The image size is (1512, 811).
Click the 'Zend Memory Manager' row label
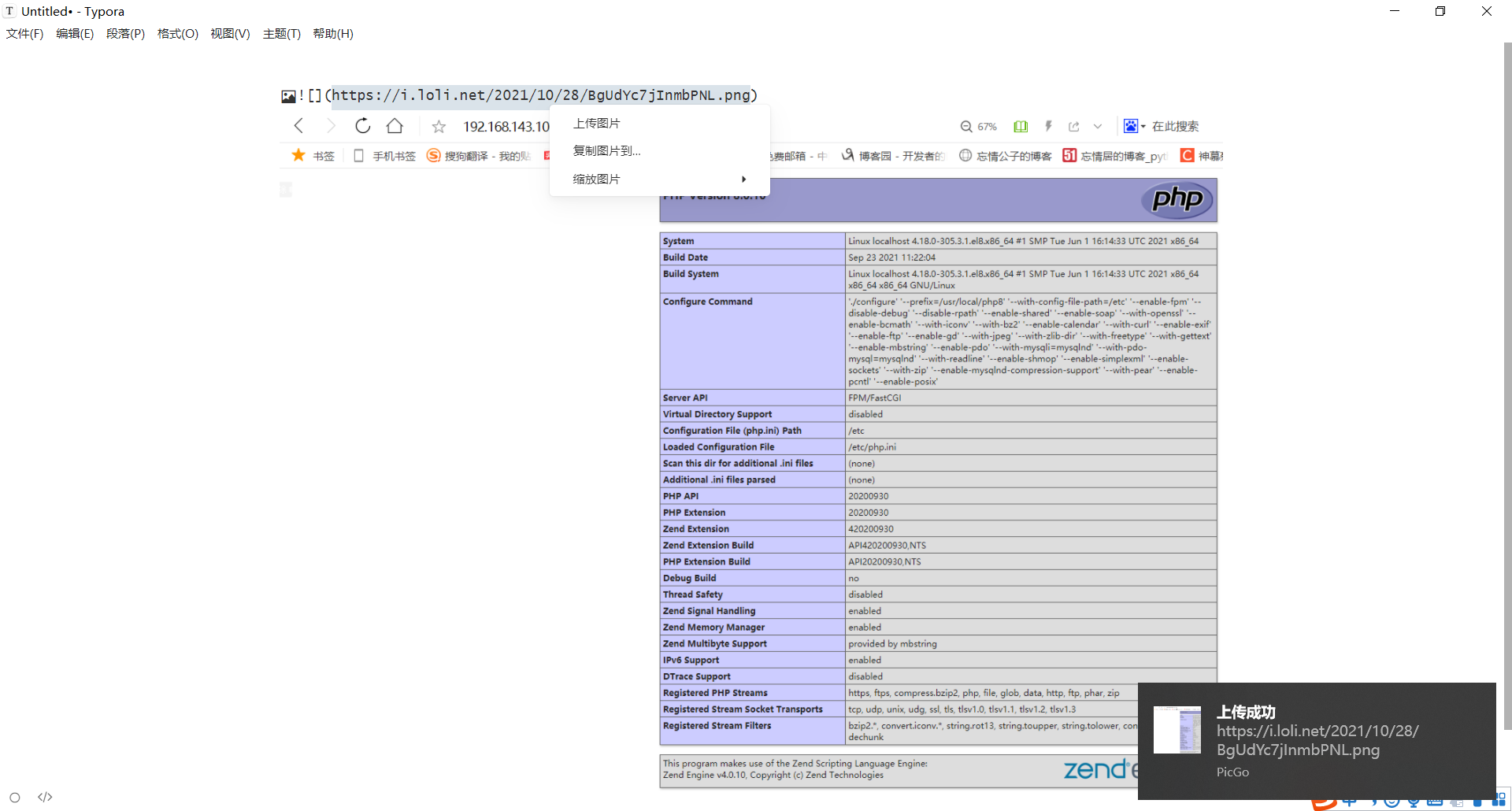point(713,628)
